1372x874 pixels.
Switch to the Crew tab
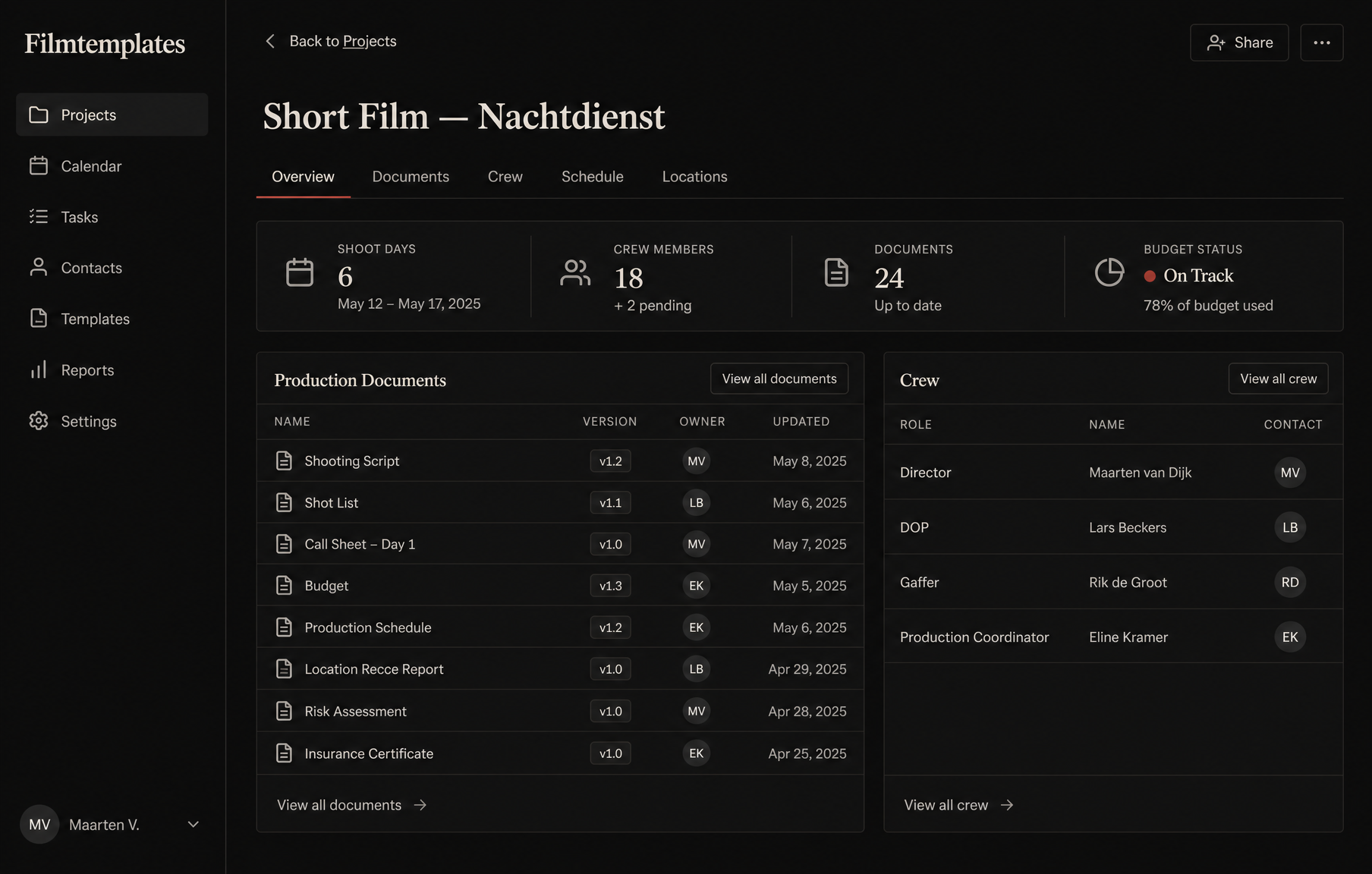click(x=505, y=177)
